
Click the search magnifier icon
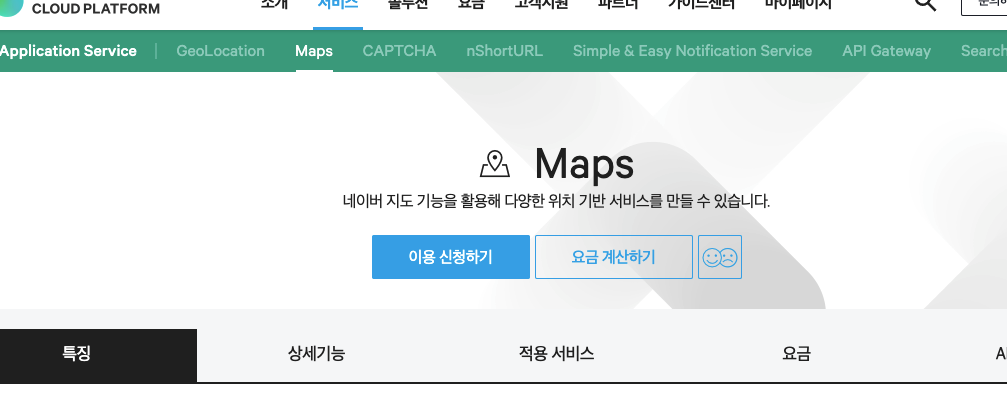pyautogui.click(x=925, y=4)
